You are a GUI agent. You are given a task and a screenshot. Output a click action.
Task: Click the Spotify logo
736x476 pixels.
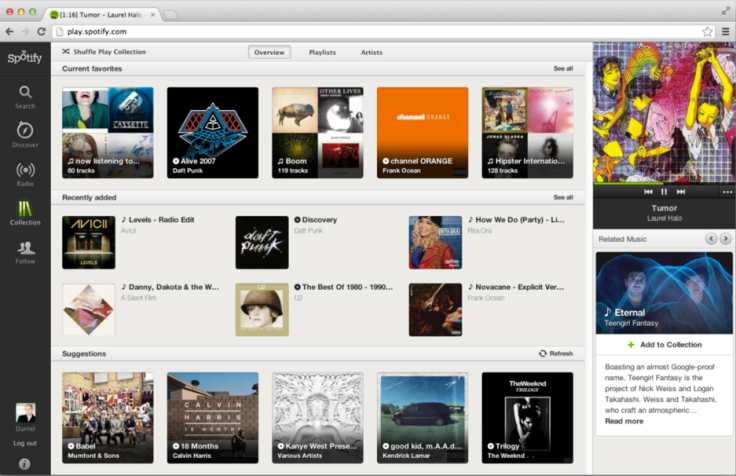(25, 57)
